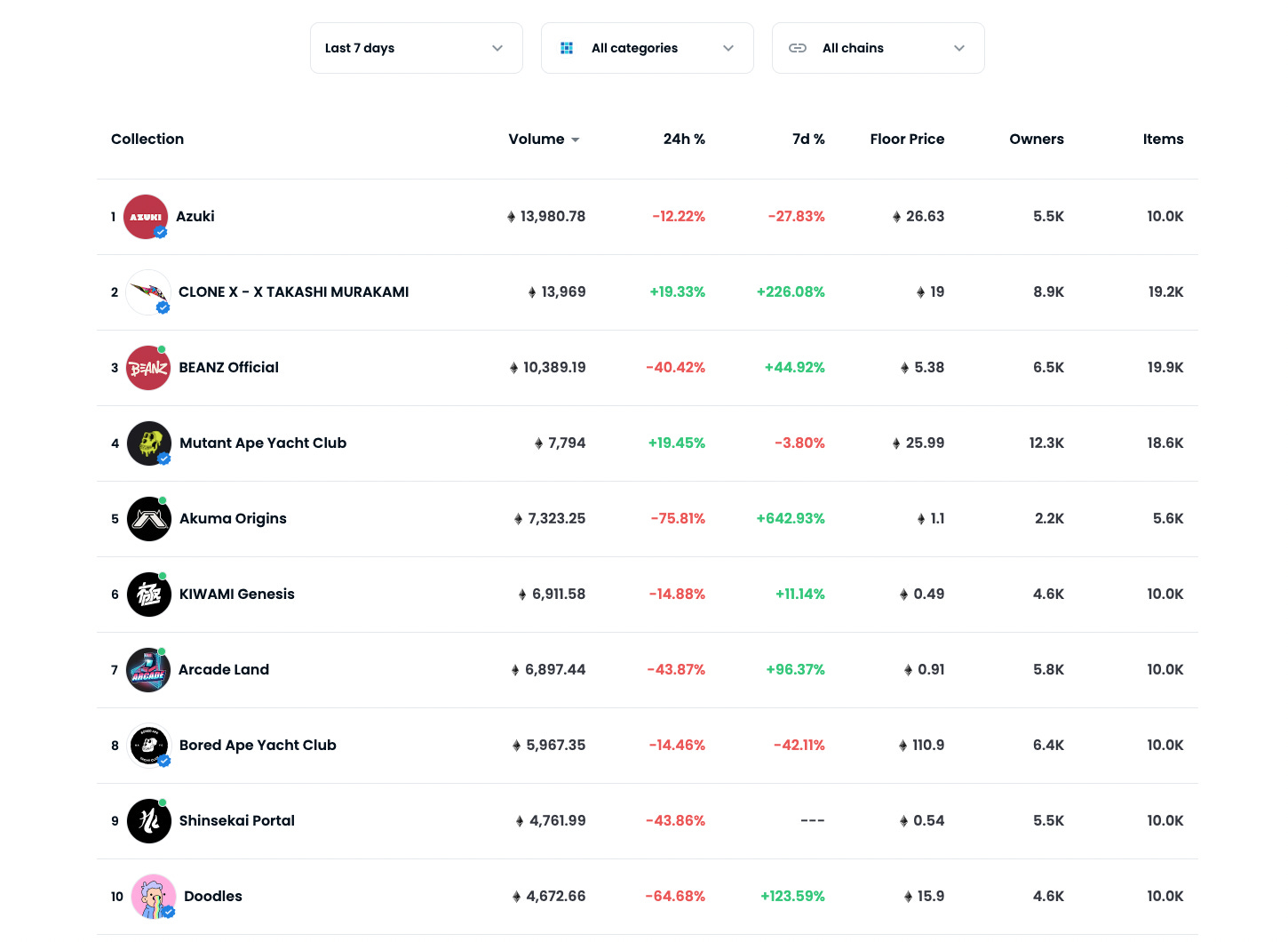Screen dimensions: 1288x942
Task: Open the Azuki collection name link
Action: coord(195,217)
